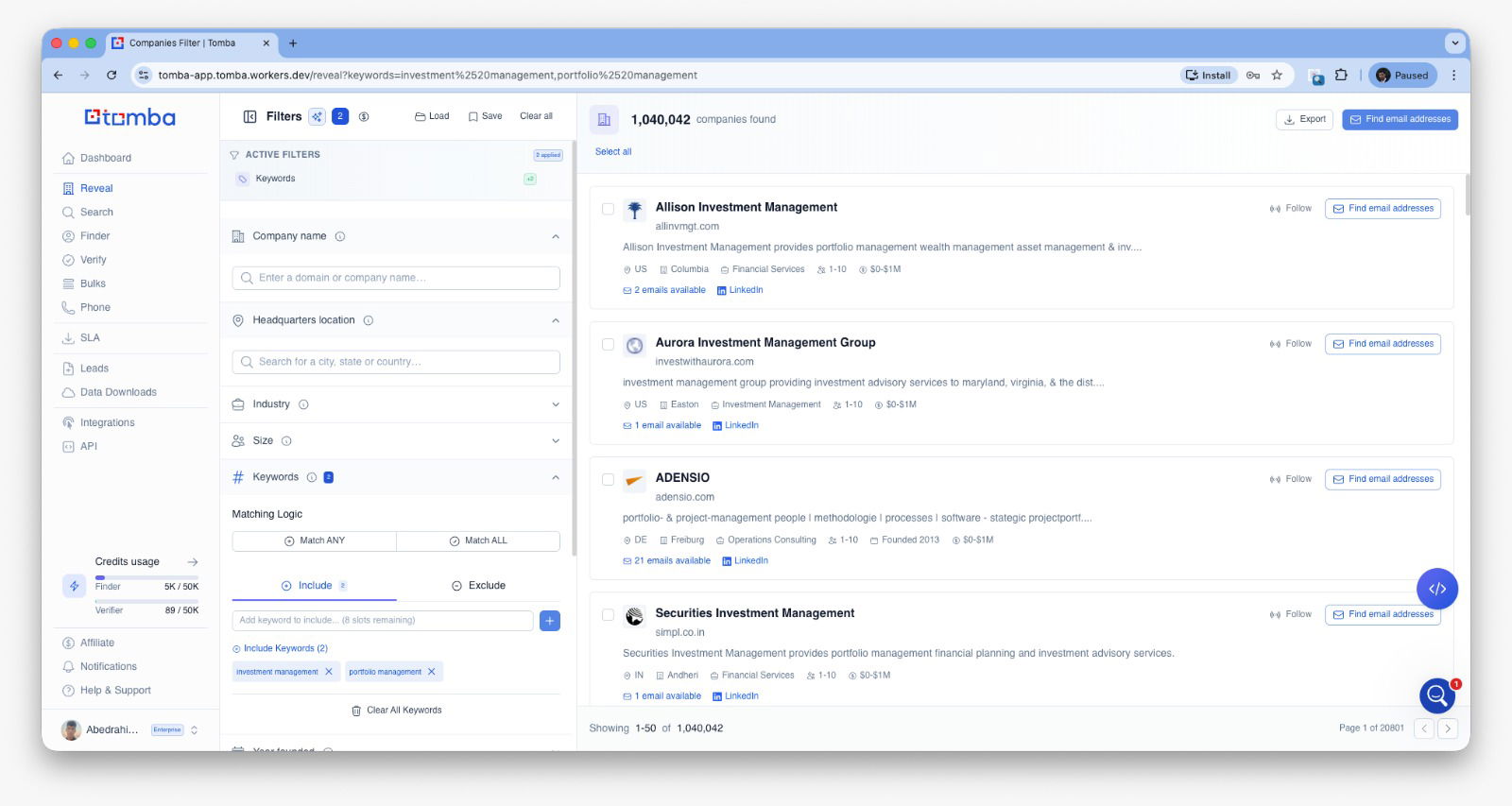Go to next results page arrow
The width and height of the screenshot is (1512, 806).
pyautogui.click(x=1448, y=729)
